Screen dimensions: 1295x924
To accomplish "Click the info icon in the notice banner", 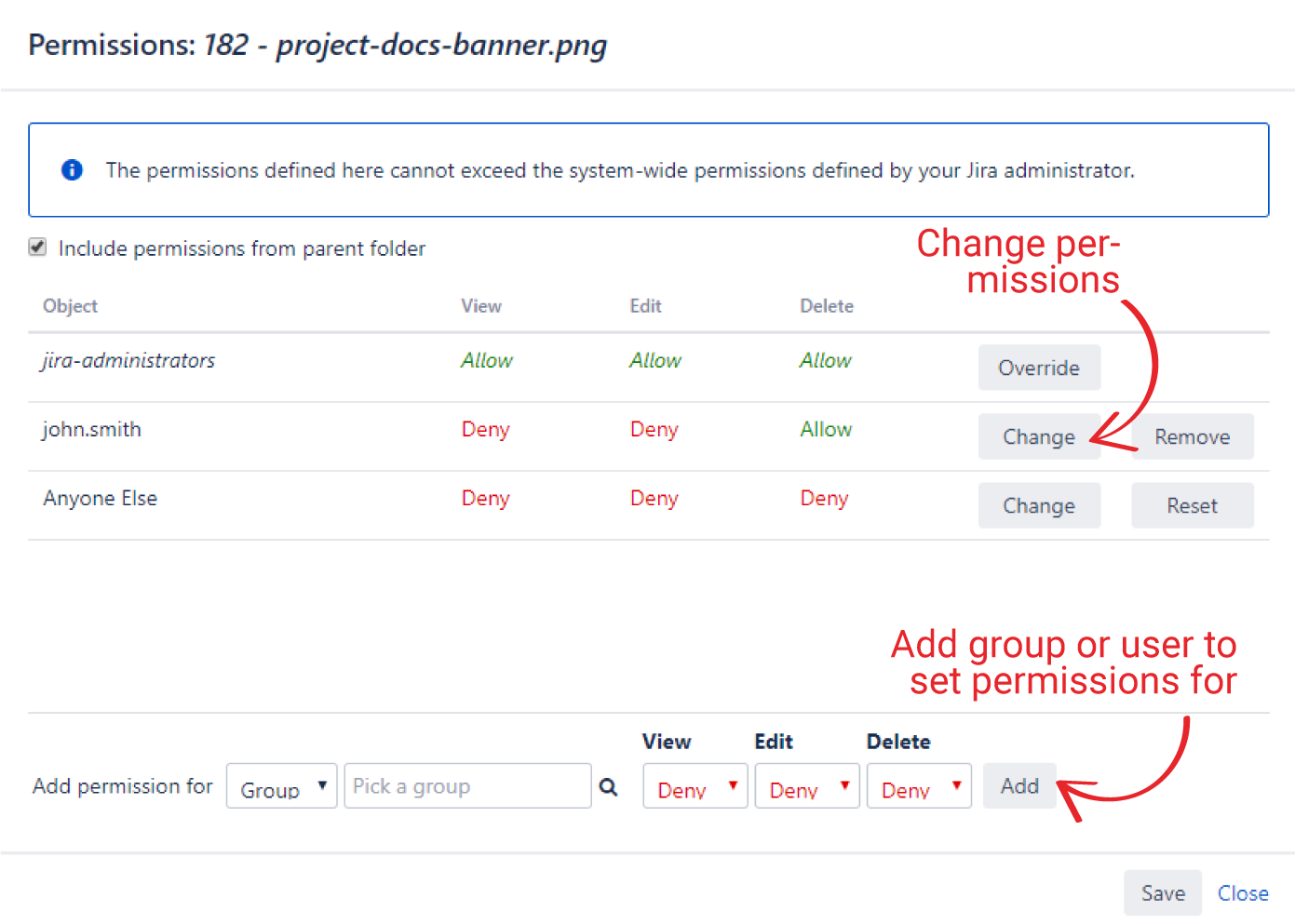I will point(72,170).
